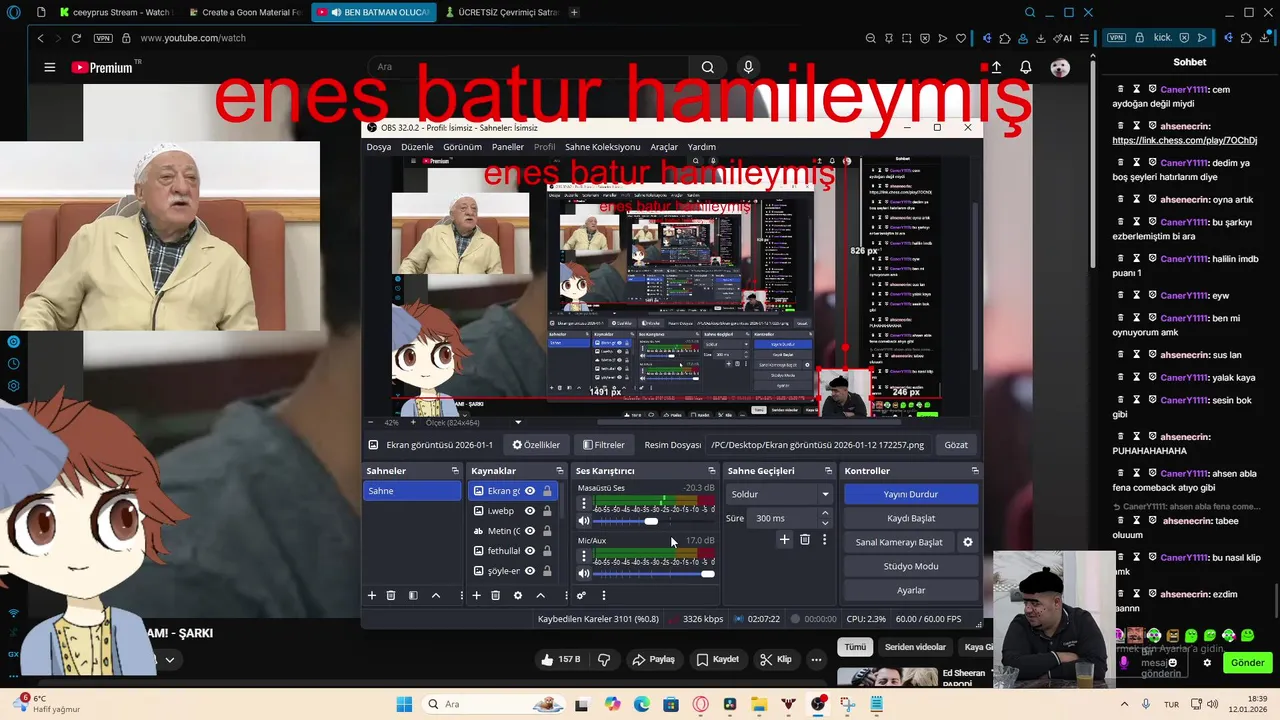The height and width of the screenshot is (720, 1280).
Task: Undock the Sahneler panel icon
Action: 455,471
